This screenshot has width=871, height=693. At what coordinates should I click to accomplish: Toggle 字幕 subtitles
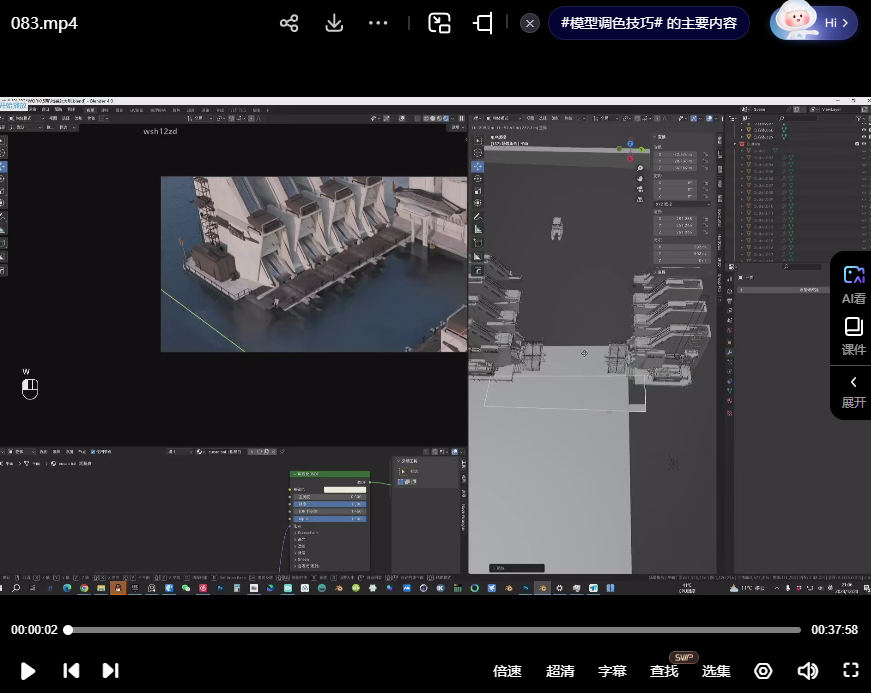[x=612, y=671]
